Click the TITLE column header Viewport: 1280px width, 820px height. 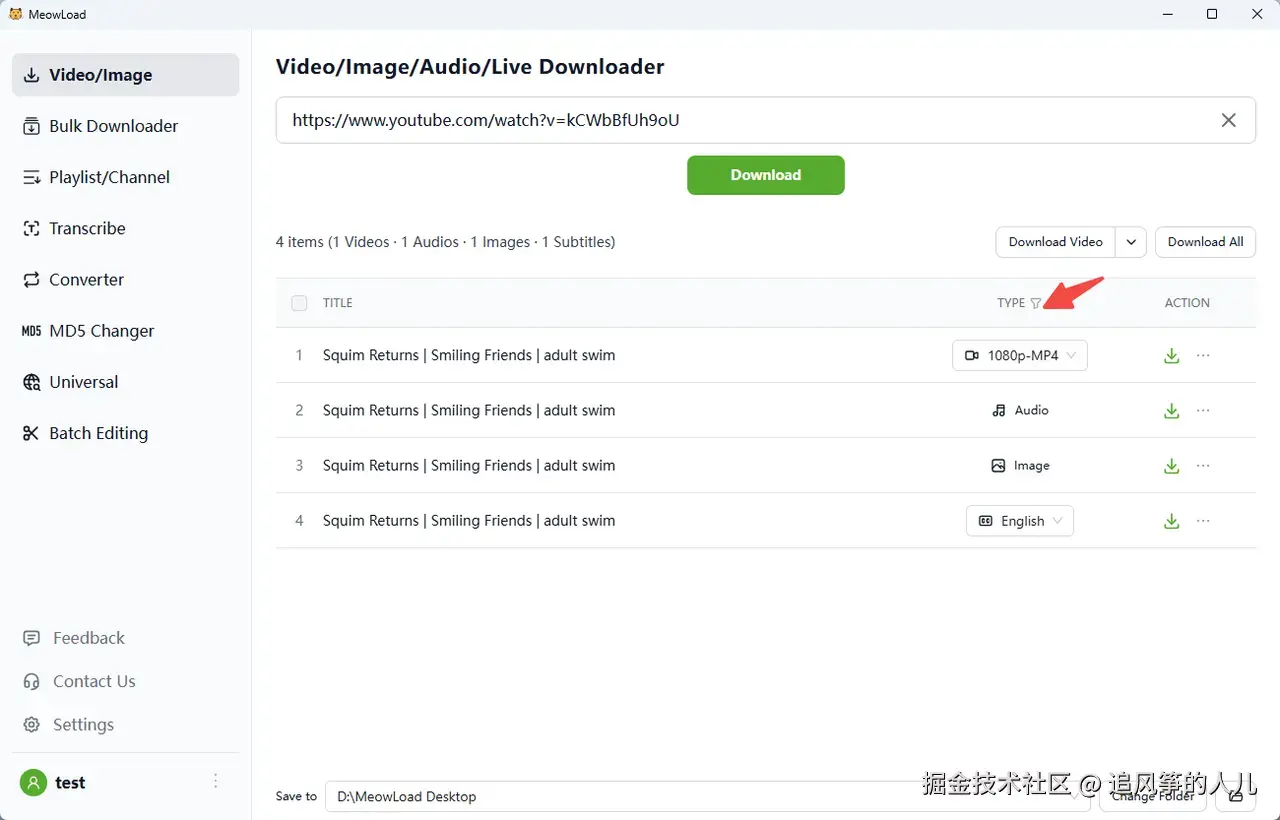338,303
